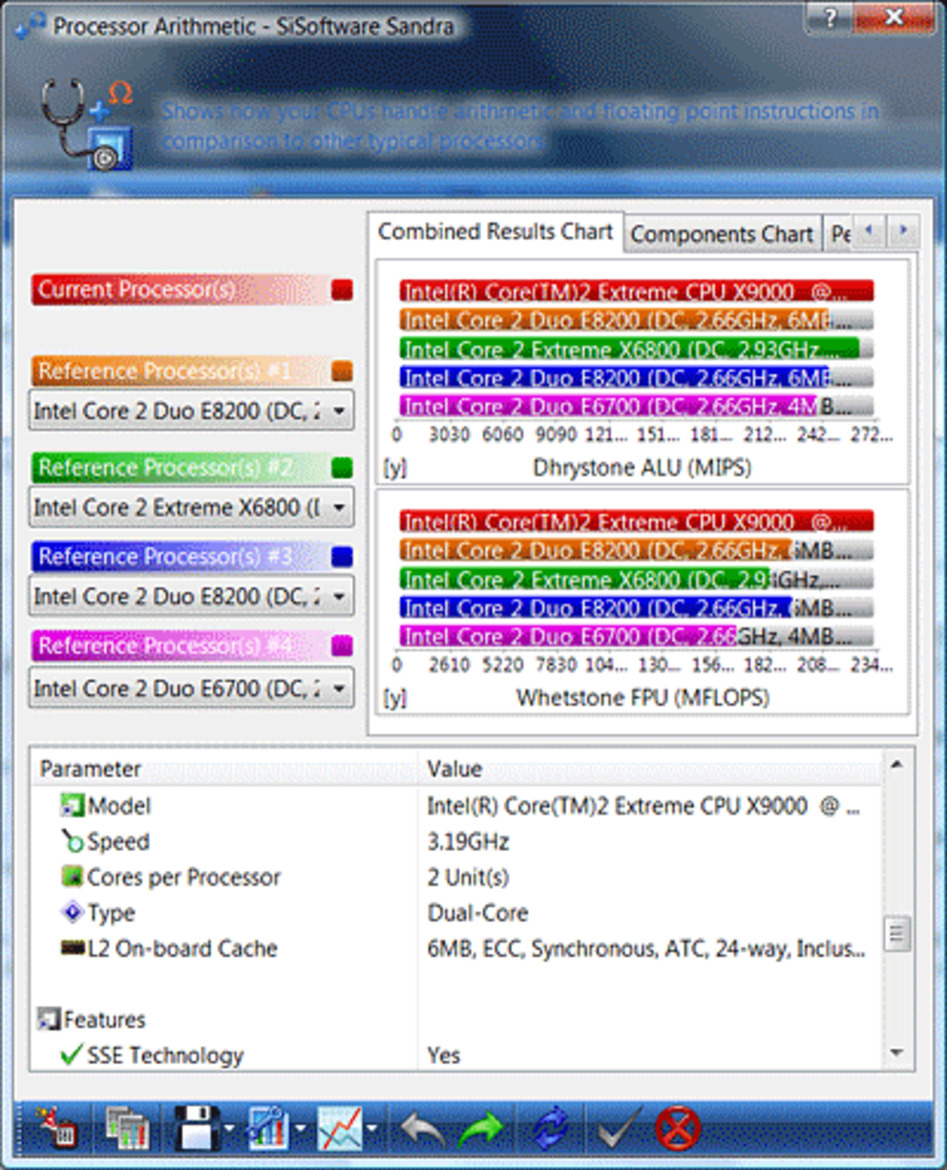Click the tab strip left scroll arrow
947x1170 pixels.
[869, 230]
